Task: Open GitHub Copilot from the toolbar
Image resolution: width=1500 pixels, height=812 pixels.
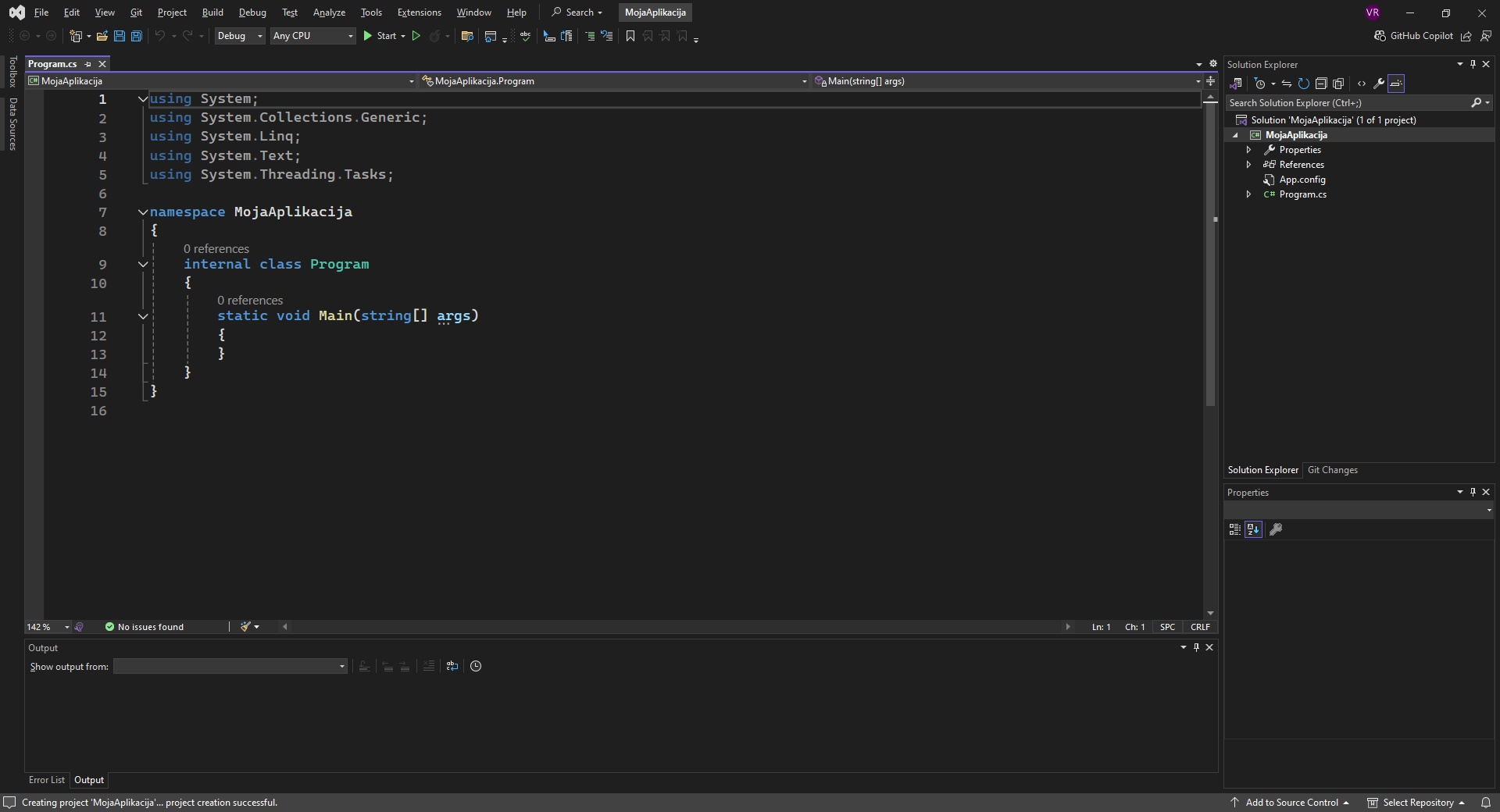Action: tap(1413, 36)
